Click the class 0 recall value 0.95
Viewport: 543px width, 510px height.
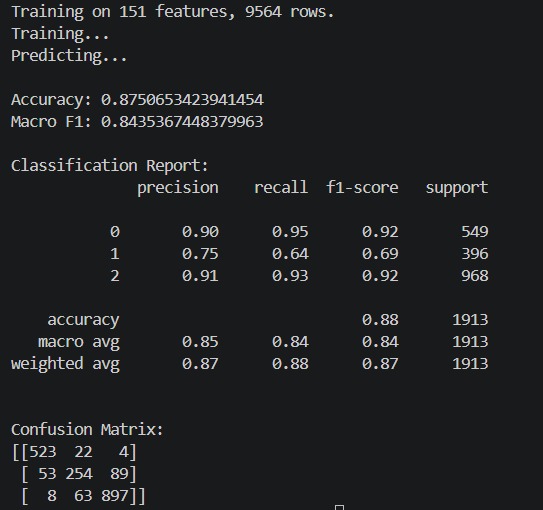pyautogui.click(x=290, y=232)
